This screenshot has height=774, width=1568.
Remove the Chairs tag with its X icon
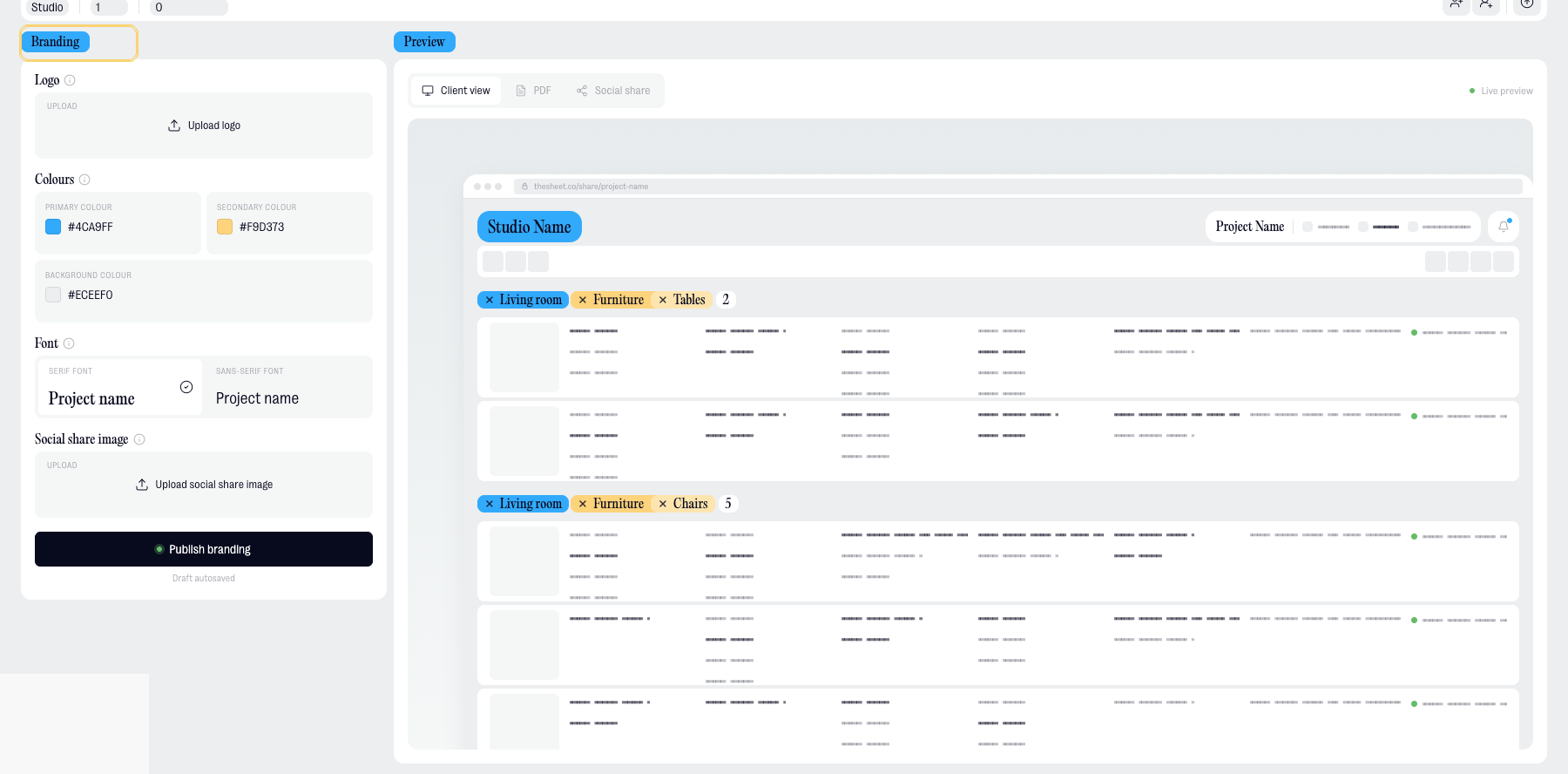663,504
